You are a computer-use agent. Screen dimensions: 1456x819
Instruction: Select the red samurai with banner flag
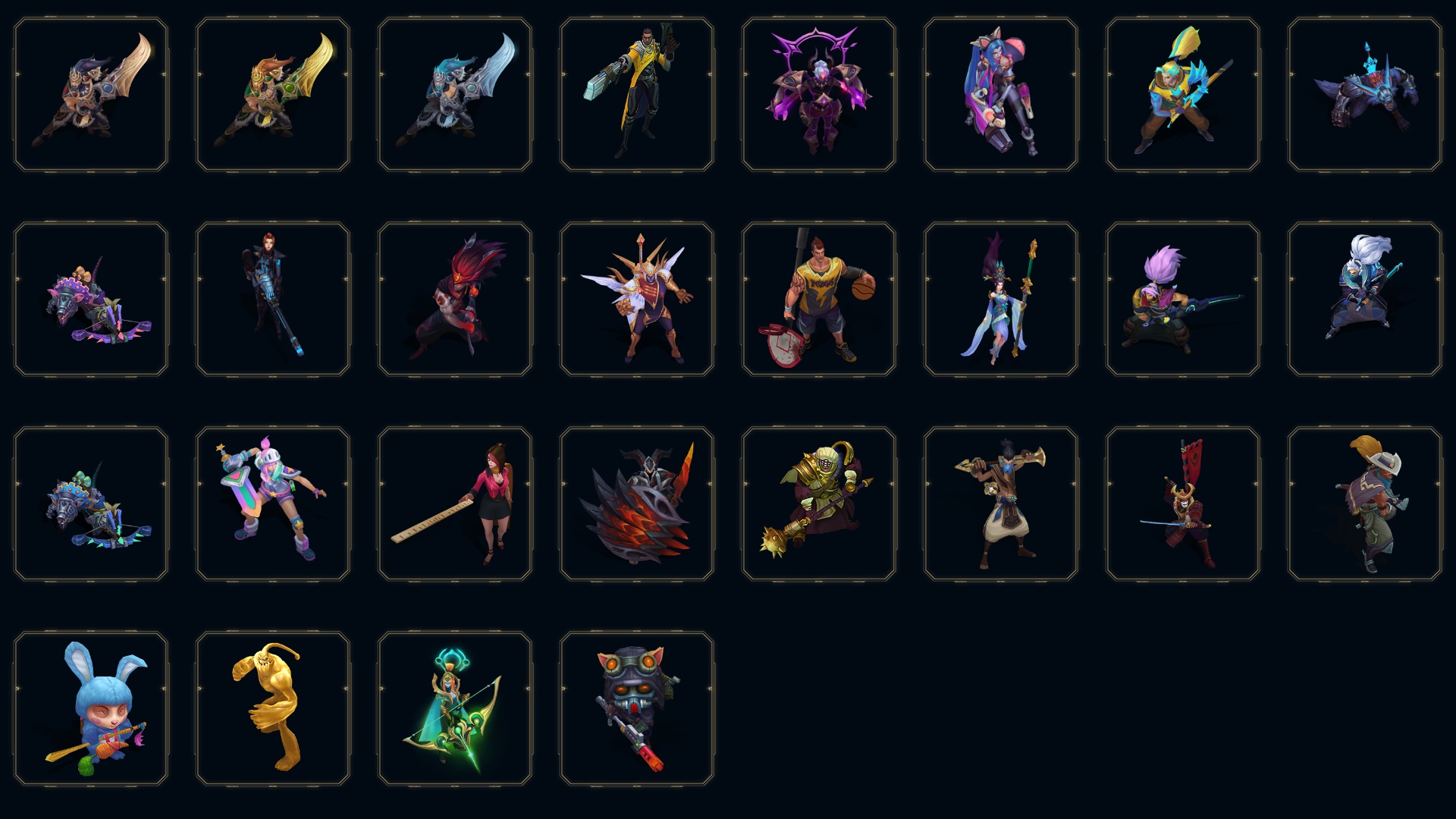pyautogui.click(x=1183, y=504)
